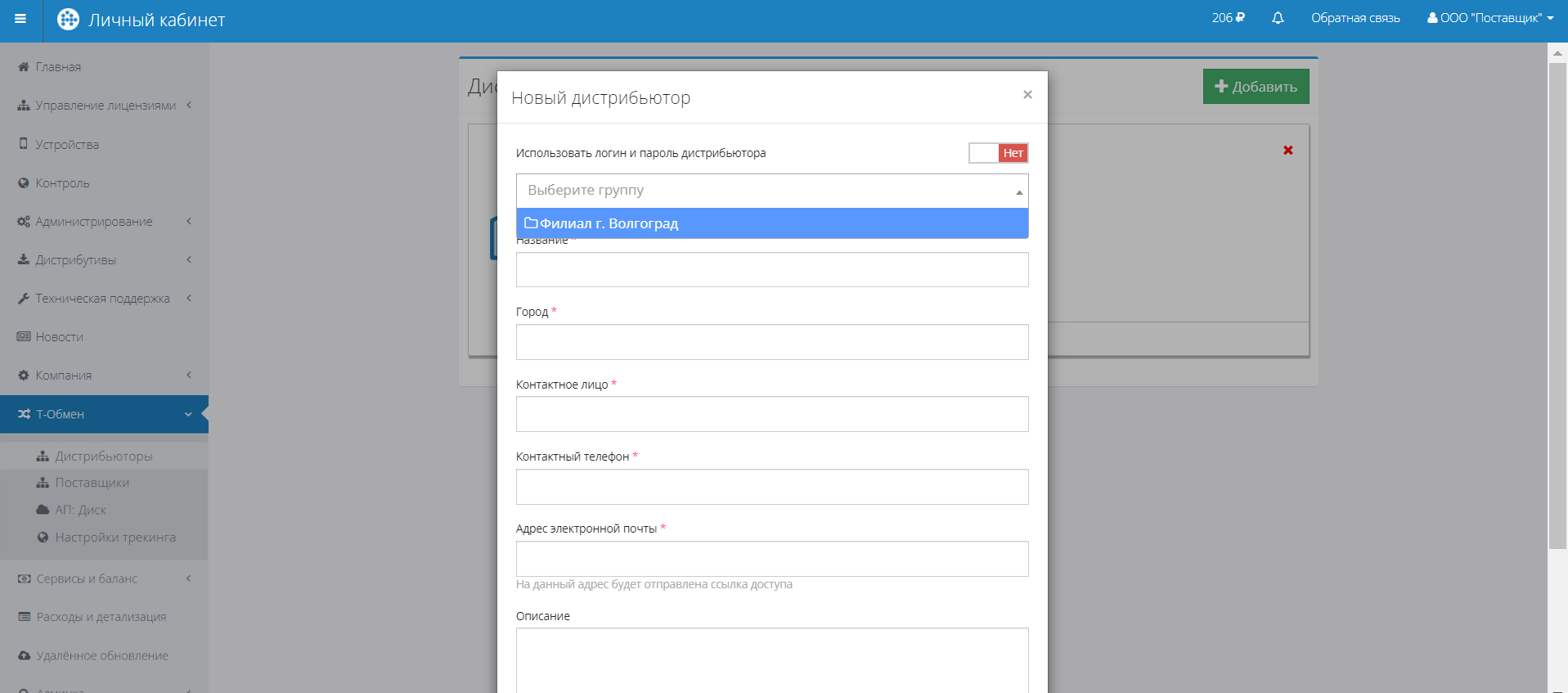
Task: Open notifications bell icon
Action: (1278, 18)
